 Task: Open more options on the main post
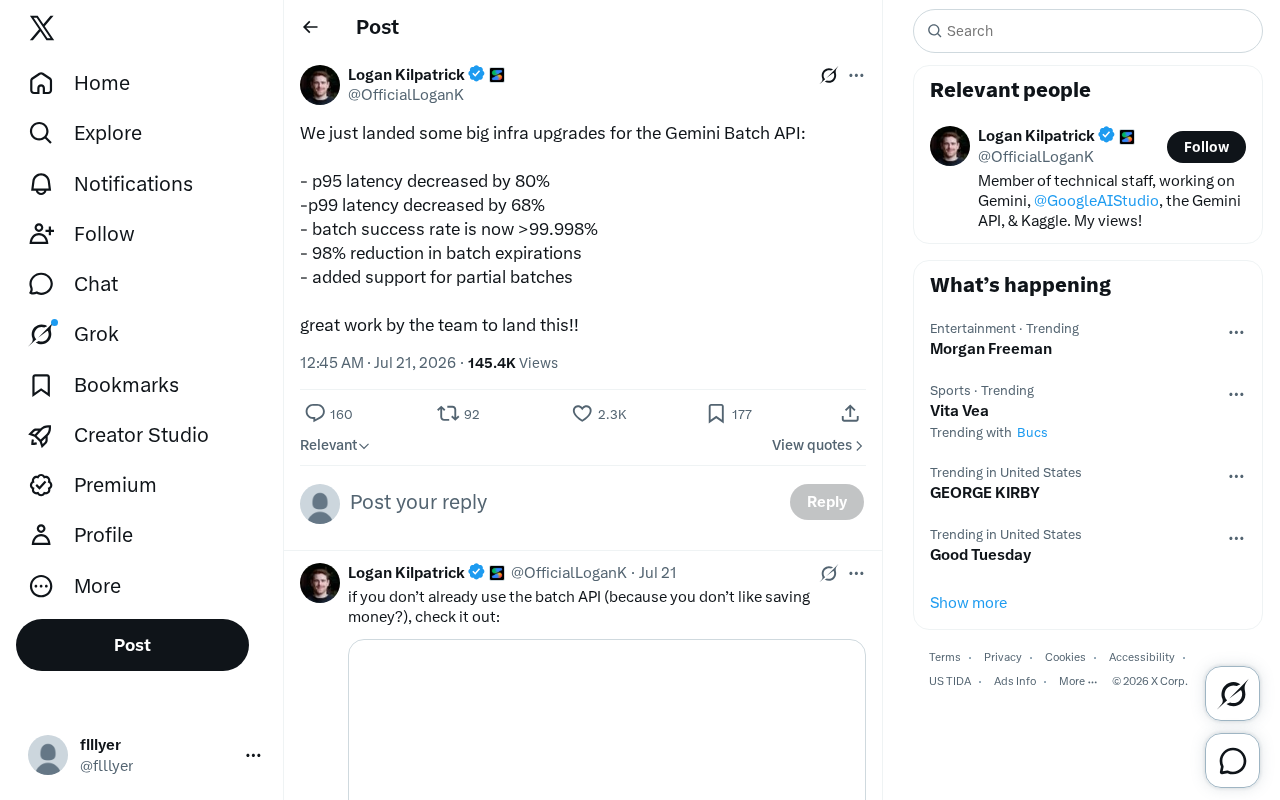click(x=856, y=75)
